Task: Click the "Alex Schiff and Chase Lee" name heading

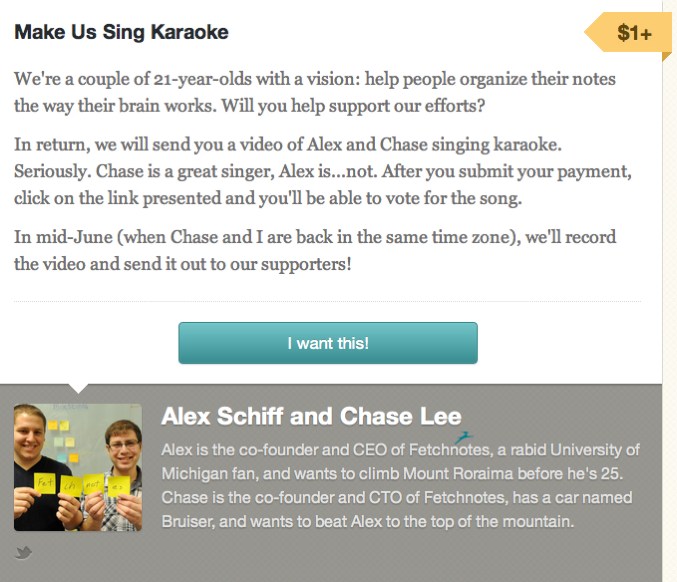Action: pyautogui.click(x=311, y=416)
